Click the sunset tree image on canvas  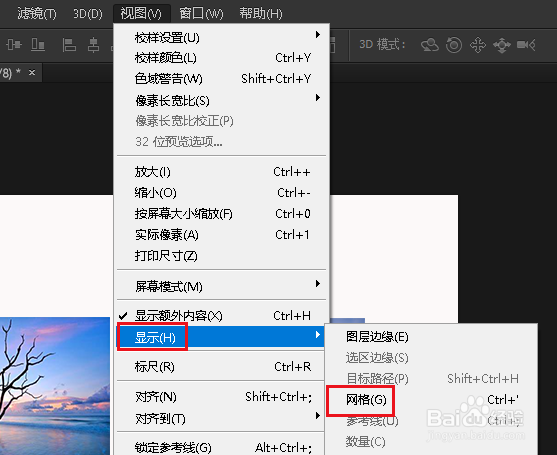[x=55, y=386]
